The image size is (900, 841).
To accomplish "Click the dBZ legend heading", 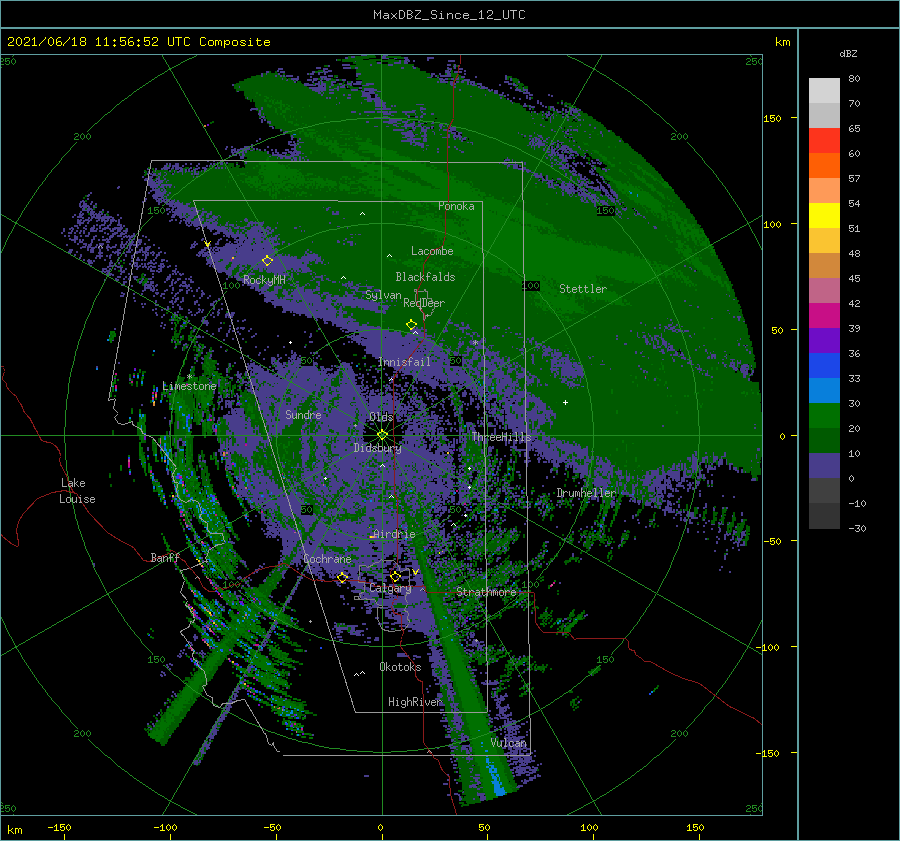I will click(x=848, y=53).
